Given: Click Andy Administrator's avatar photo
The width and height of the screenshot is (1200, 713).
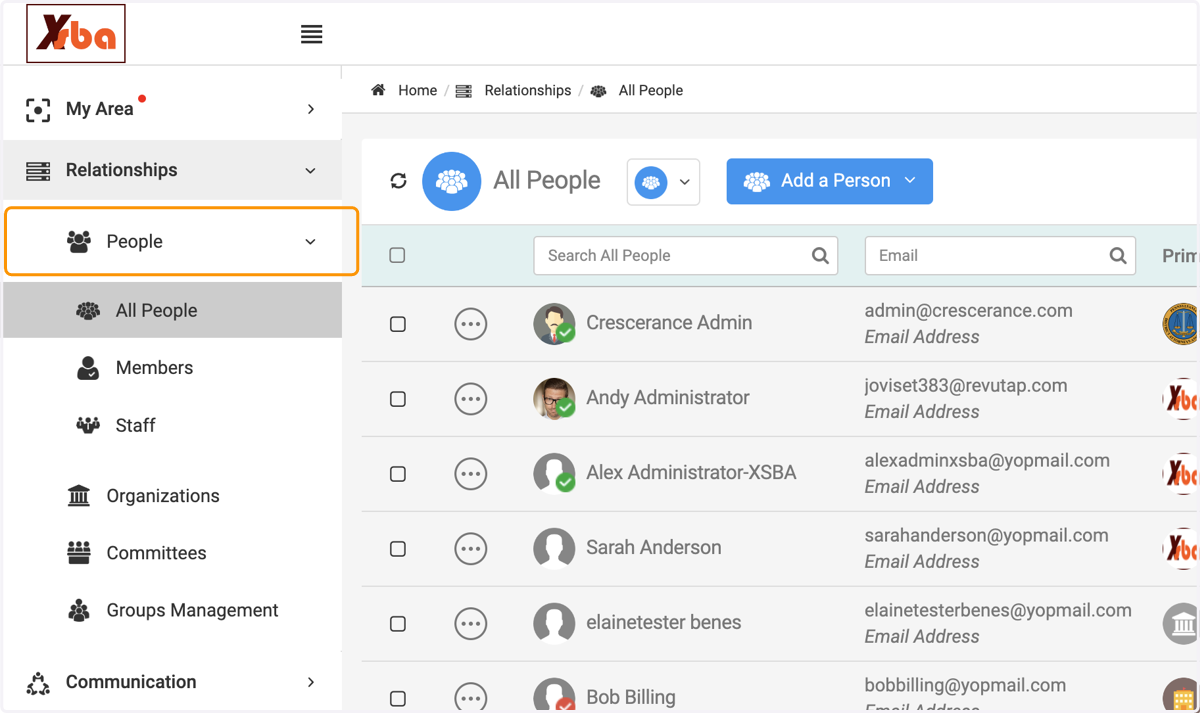Looking at the screenshot, I should point(554,399).
